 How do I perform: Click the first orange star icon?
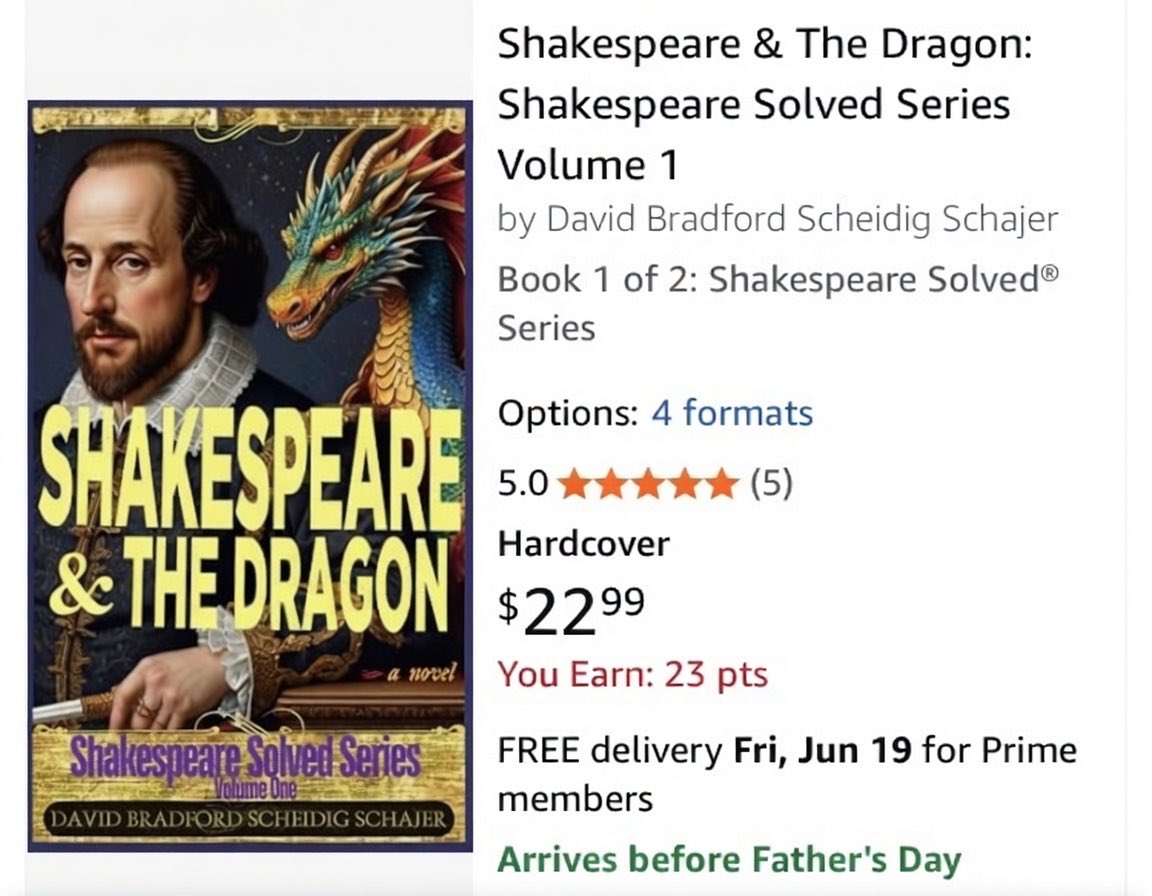[x=575, y=484]
